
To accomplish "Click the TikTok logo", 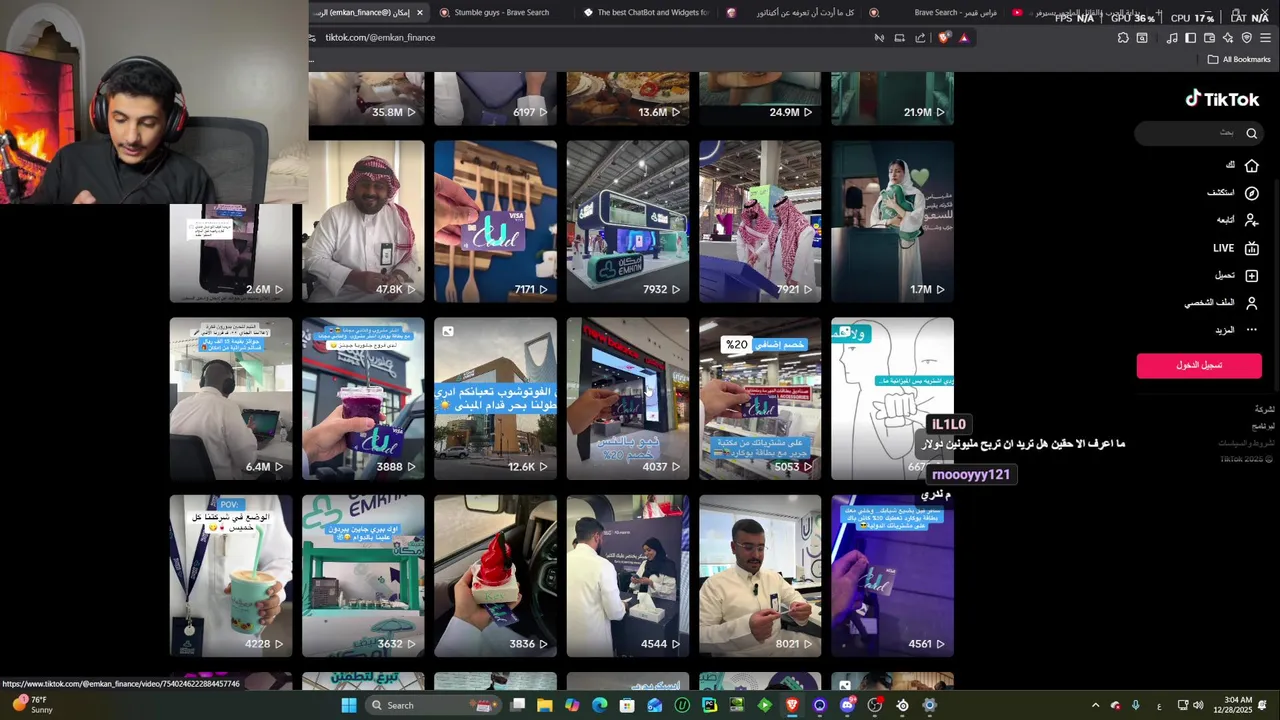I will pyautogui.click(x=1222, y=99).
